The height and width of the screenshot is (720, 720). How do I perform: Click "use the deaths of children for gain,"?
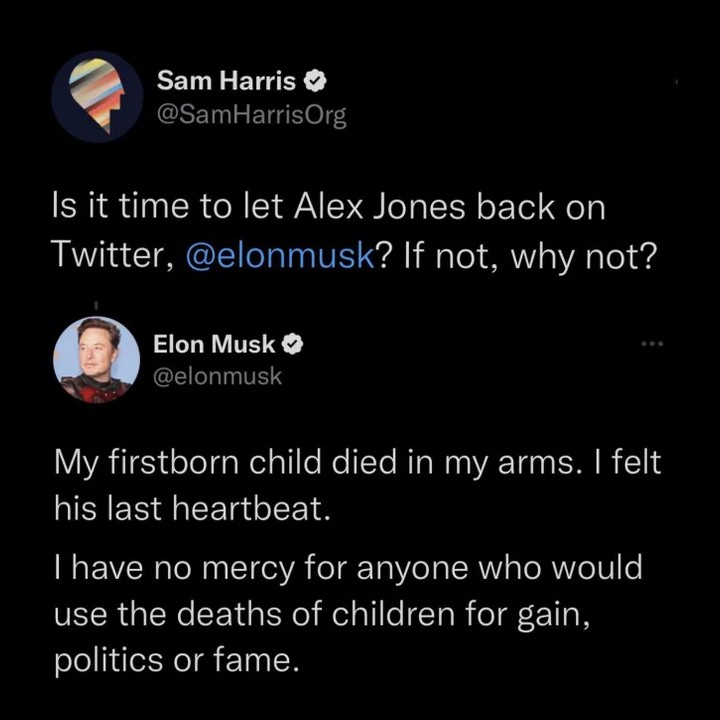(316, 615)
